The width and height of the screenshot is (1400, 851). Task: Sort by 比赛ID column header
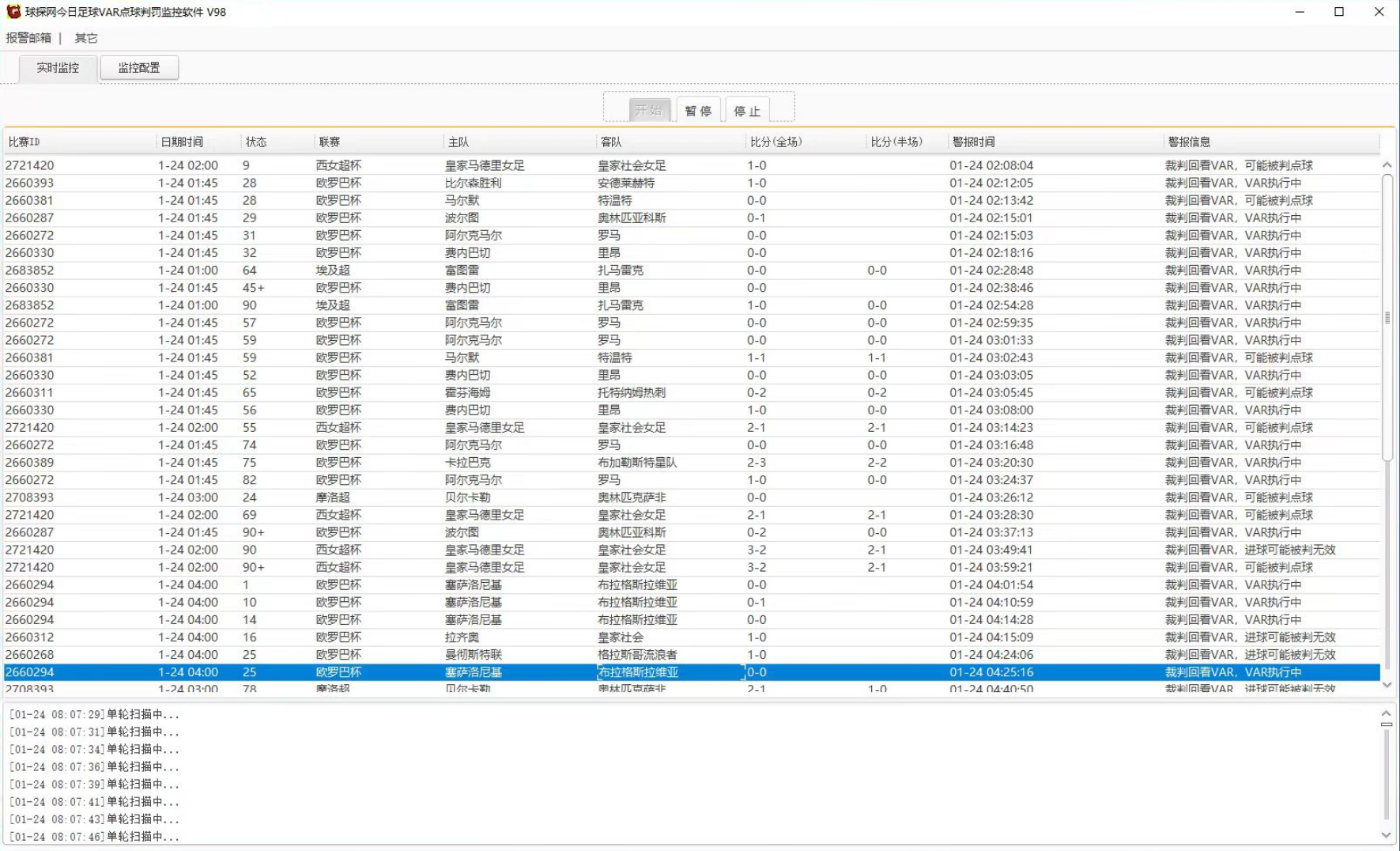pyautogui.click(x=79, y=142)
